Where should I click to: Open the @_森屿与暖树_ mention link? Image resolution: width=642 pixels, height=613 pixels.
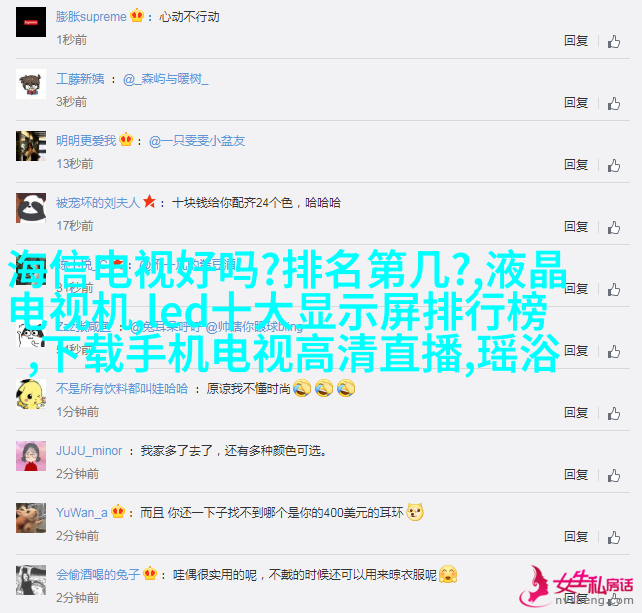tap(165, 79)
